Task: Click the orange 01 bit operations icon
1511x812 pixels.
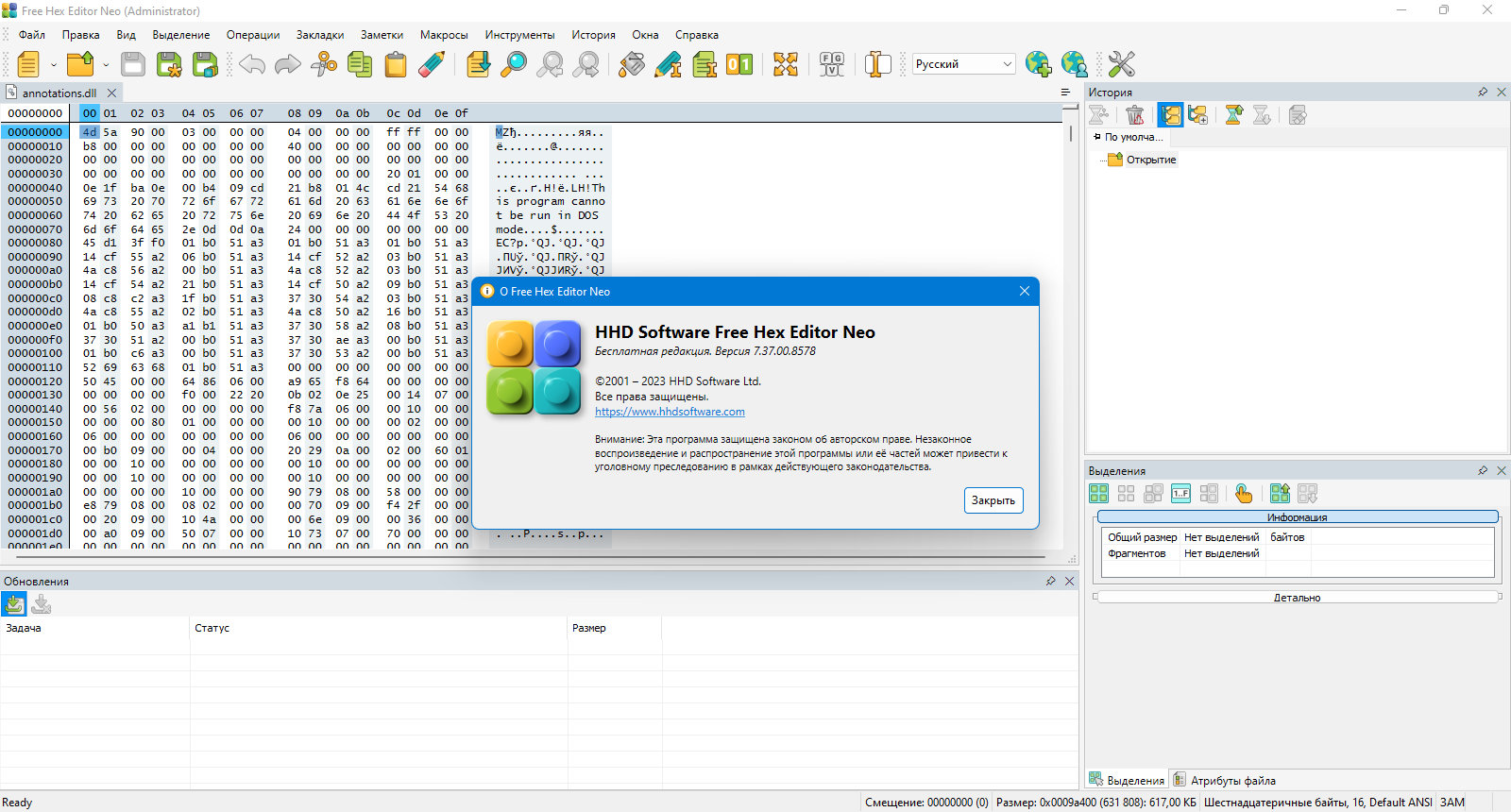Action: [739, 64]
